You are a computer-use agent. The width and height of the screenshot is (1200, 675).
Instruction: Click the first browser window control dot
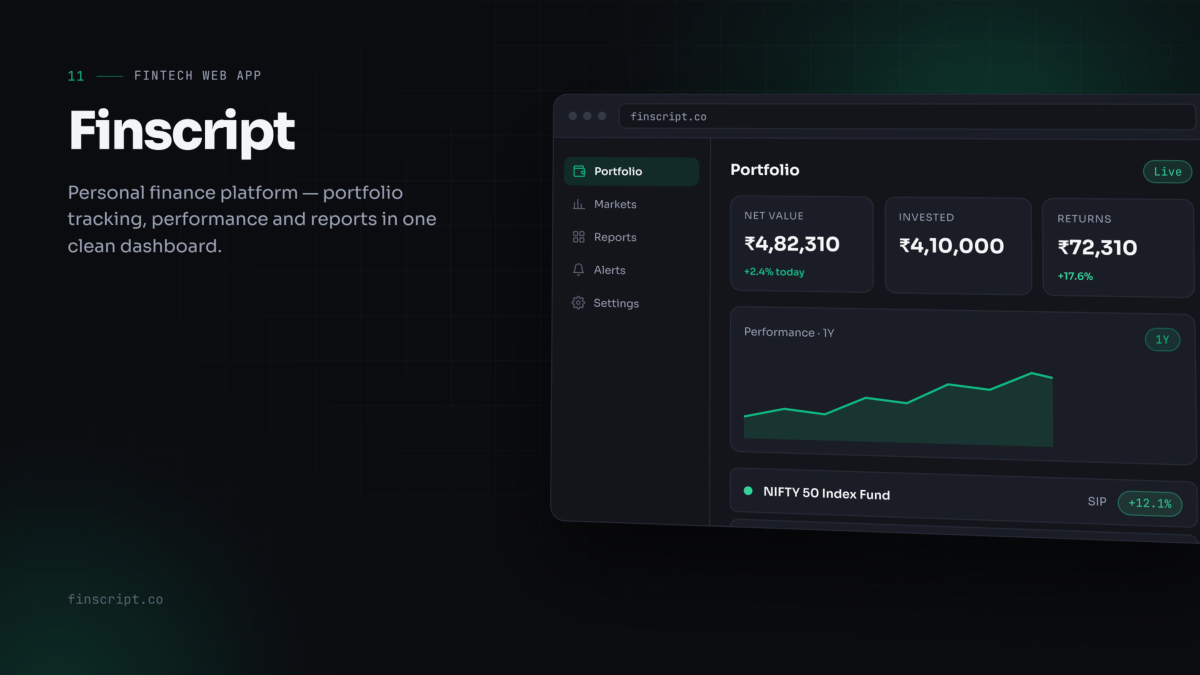pos(573,116)
